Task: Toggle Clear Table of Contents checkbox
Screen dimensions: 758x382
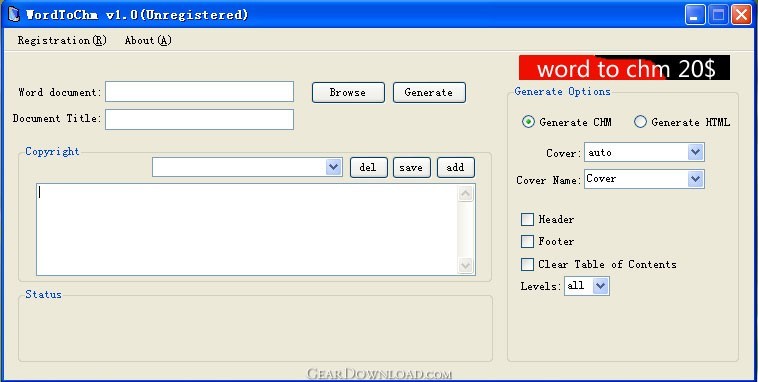Action: pyautogui.click(x=527, y=264)
